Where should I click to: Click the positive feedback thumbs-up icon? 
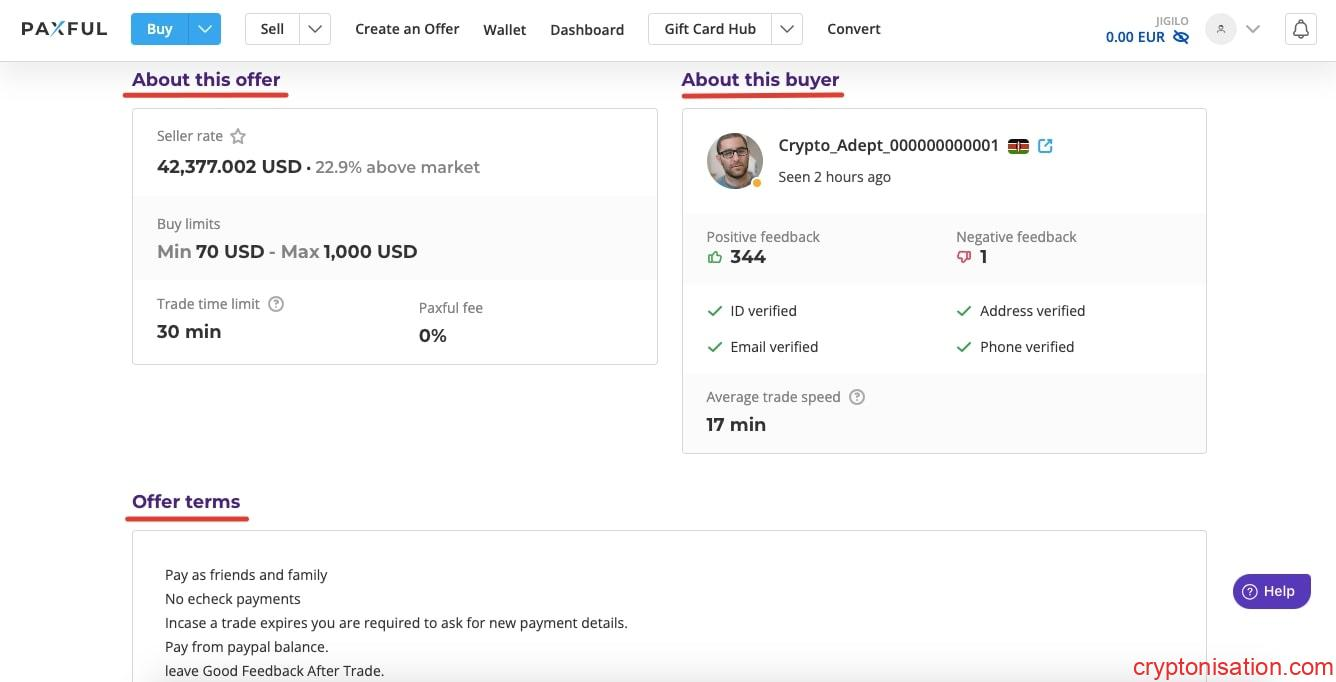point(714,257)
